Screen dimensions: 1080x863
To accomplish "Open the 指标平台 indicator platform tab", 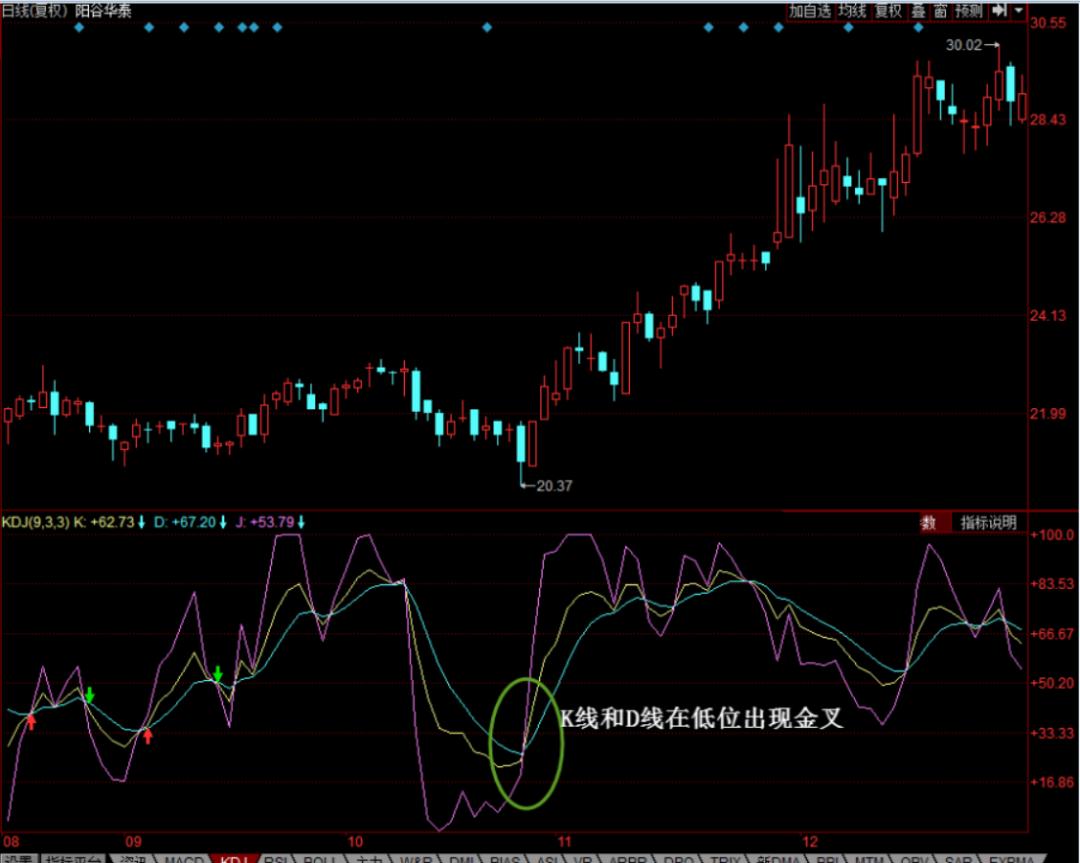I will coord(72,858).
